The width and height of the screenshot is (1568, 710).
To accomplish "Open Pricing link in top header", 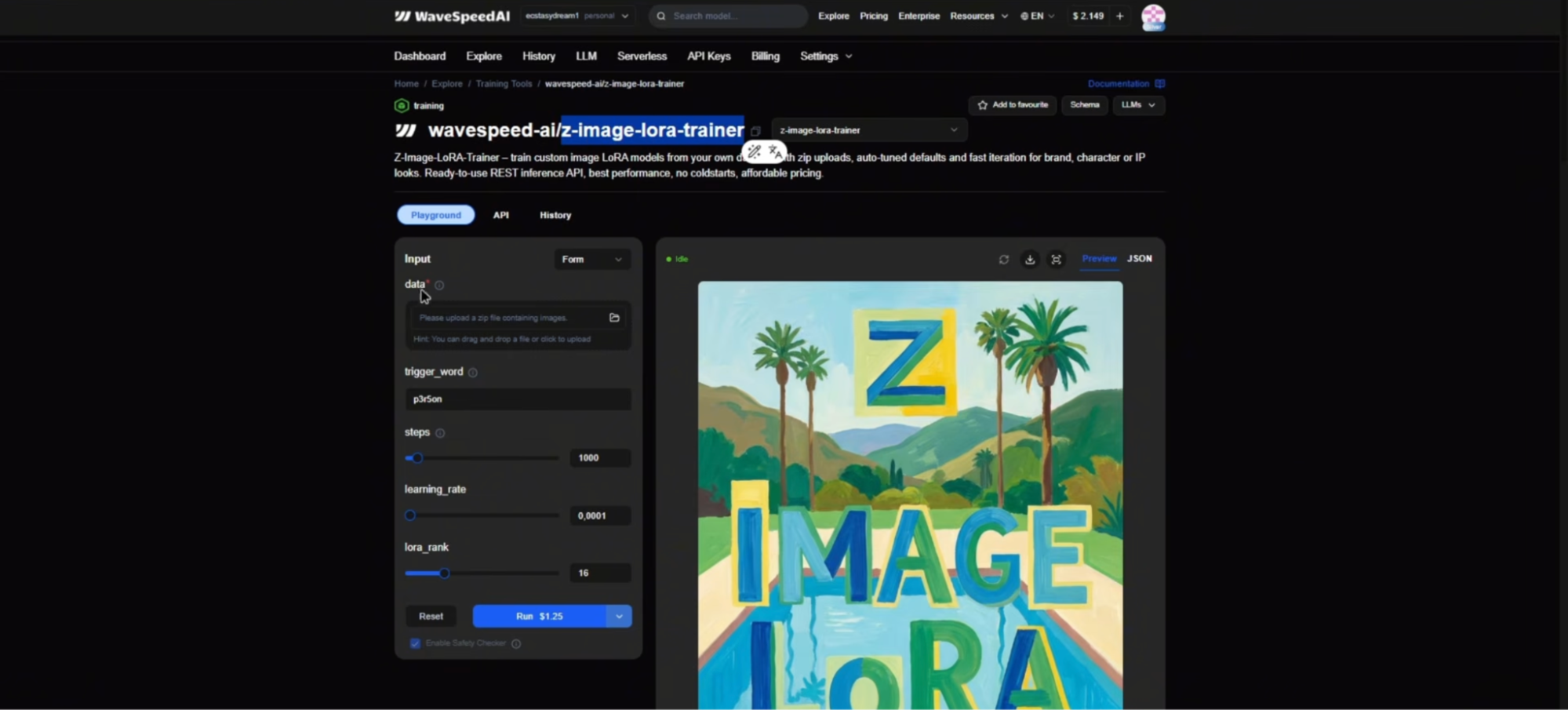I will (x=874, y=16).
